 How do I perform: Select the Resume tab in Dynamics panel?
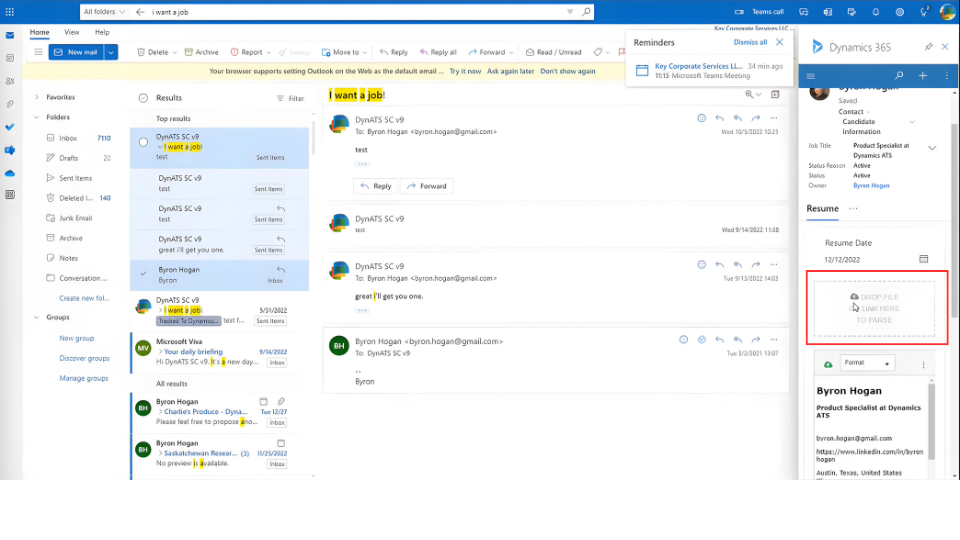pos(822,208)
